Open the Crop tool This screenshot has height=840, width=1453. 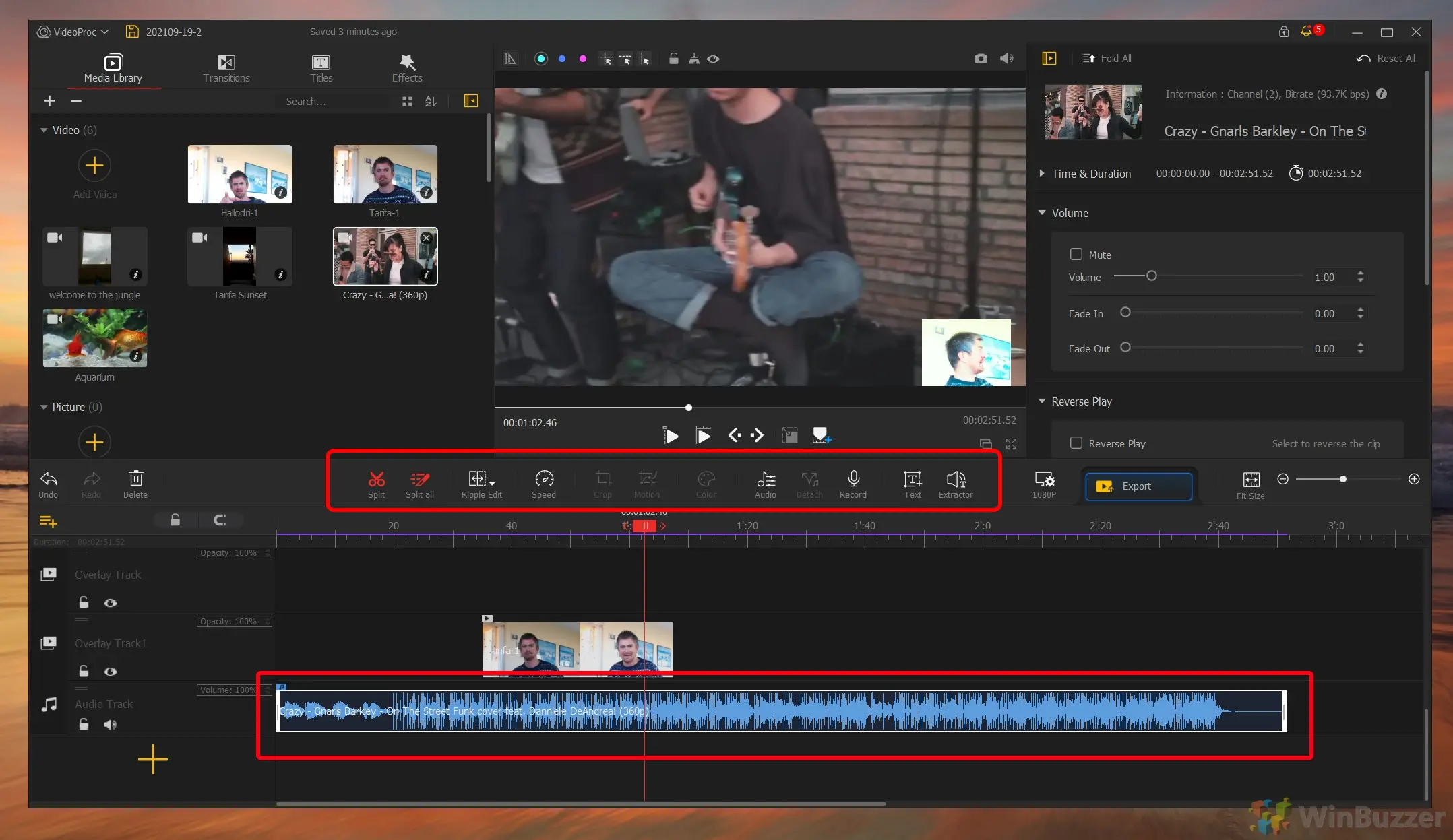(x=602, y=483)
